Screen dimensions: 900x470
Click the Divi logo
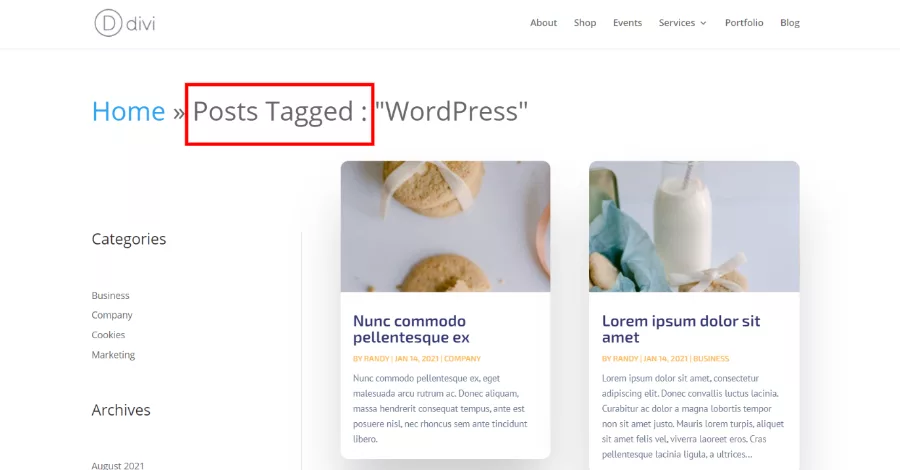125,23
